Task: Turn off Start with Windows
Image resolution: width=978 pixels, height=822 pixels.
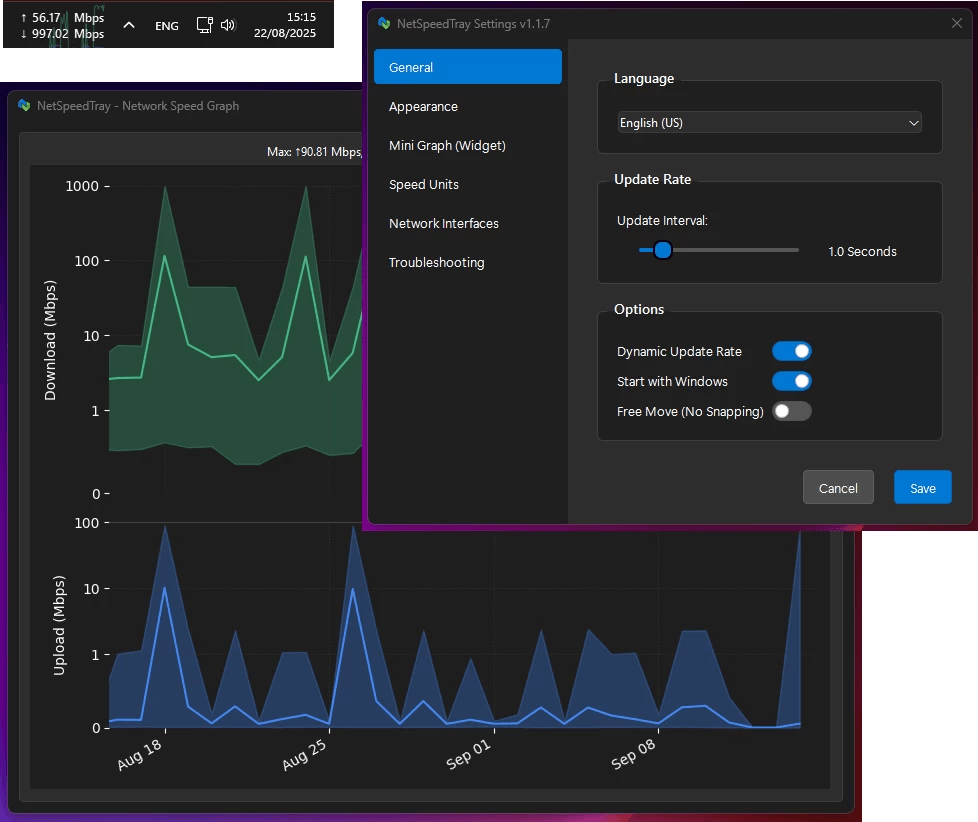Action: click(x=791, y=381)
